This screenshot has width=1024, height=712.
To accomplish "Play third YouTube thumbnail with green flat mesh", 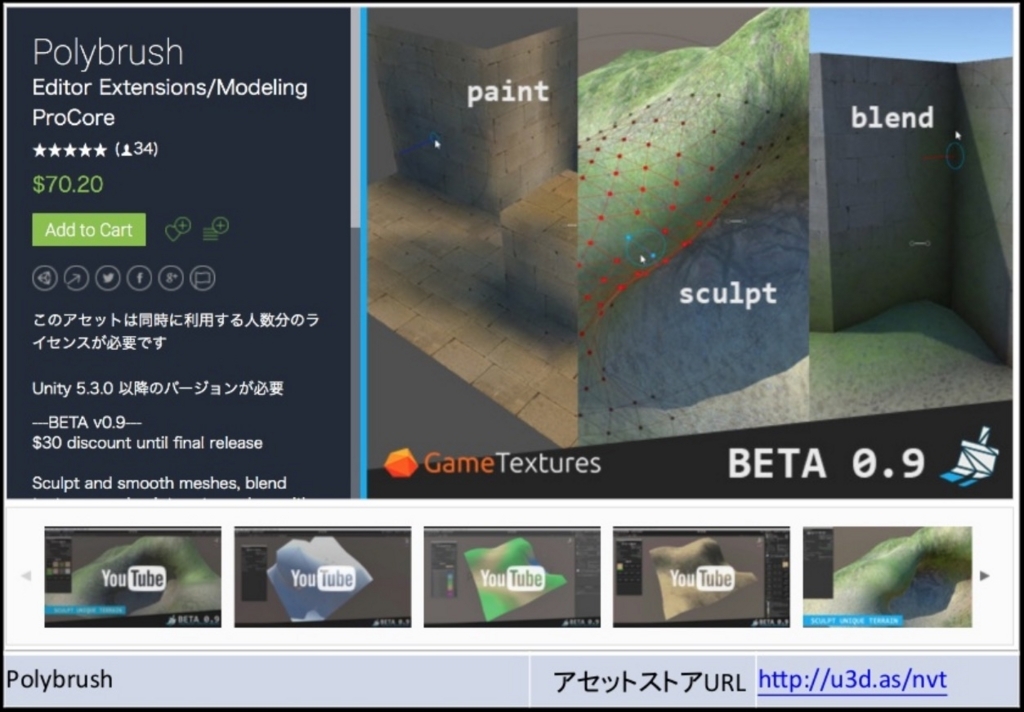I will (512, 577).
